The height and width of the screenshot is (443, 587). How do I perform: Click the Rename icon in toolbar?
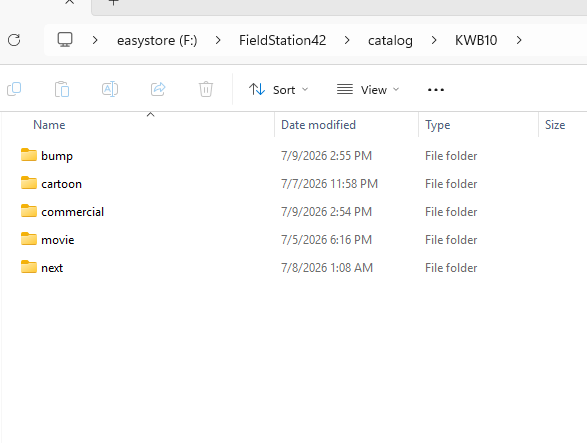(110, 89)
